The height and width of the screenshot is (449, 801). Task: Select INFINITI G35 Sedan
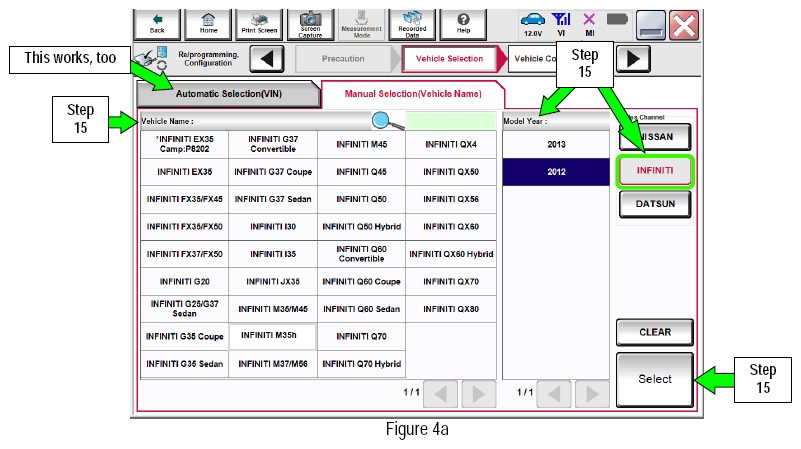[x=184, y=364]
